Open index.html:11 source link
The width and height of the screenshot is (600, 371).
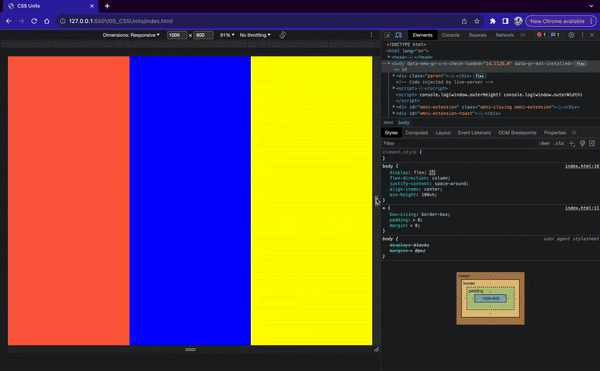pyautogui.click(x=582, y=208)
